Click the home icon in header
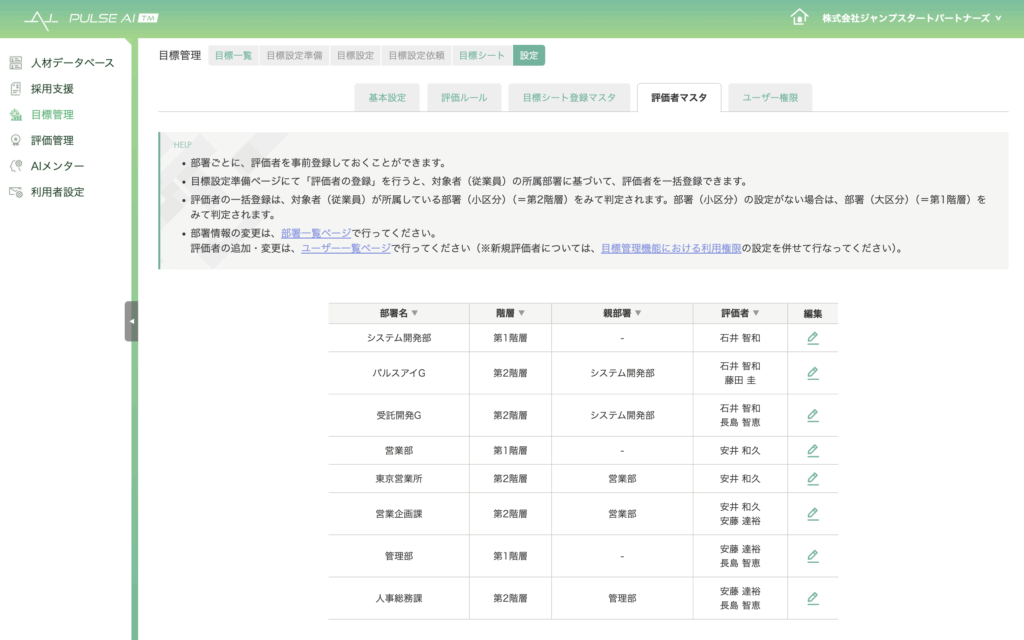The image size is (1024, 640). click(798, 18)
